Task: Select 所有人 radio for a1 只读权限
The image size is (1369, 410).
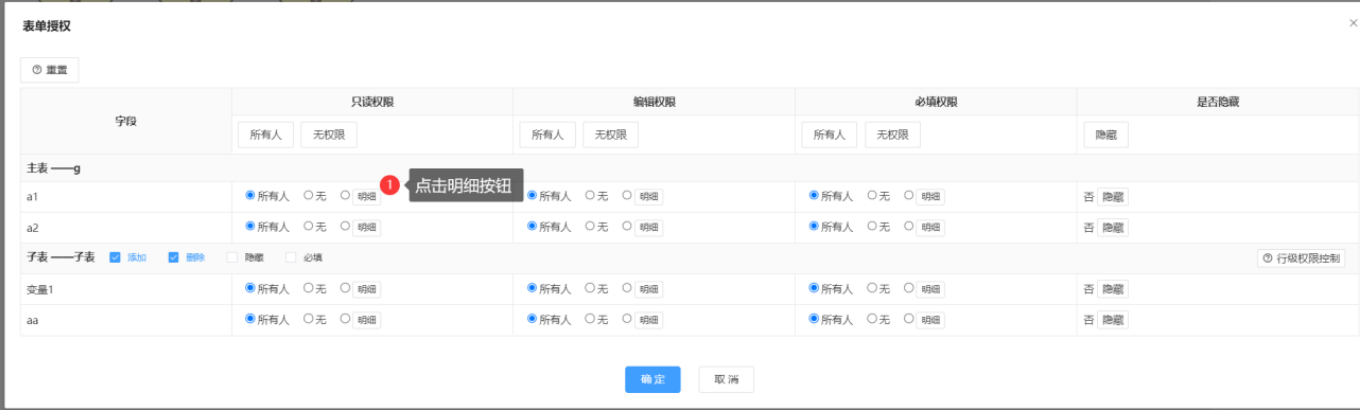Action: [250, 196]
